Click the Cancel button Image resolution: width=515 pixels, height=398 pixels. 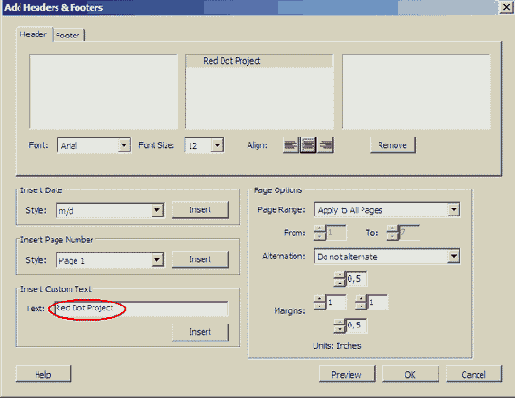point(474,374)
